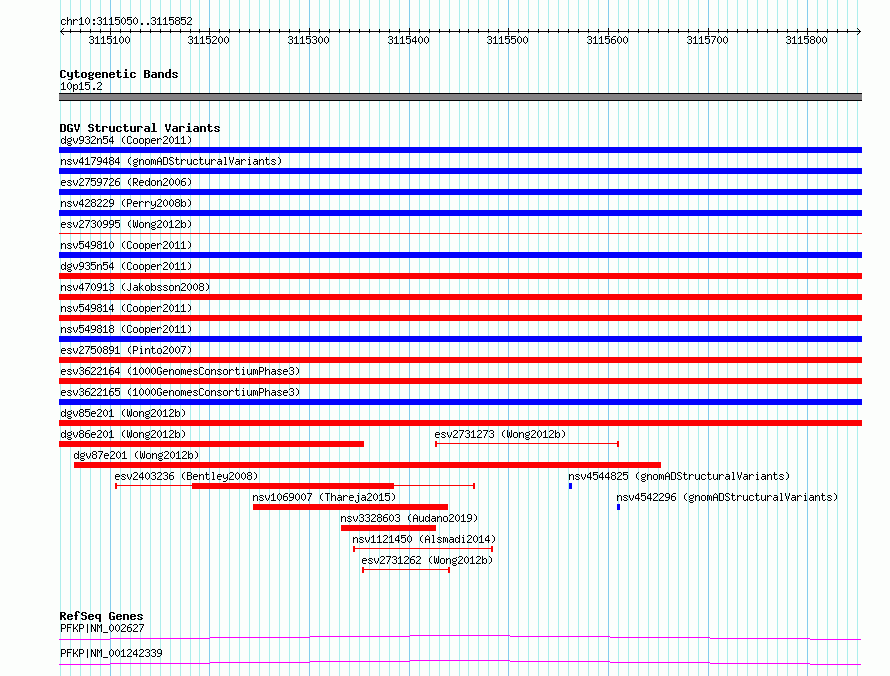Screen dimensions: 890x676
Task: Open nsv1121450 (Alsmadi2014) label
Action: point(424,539)
